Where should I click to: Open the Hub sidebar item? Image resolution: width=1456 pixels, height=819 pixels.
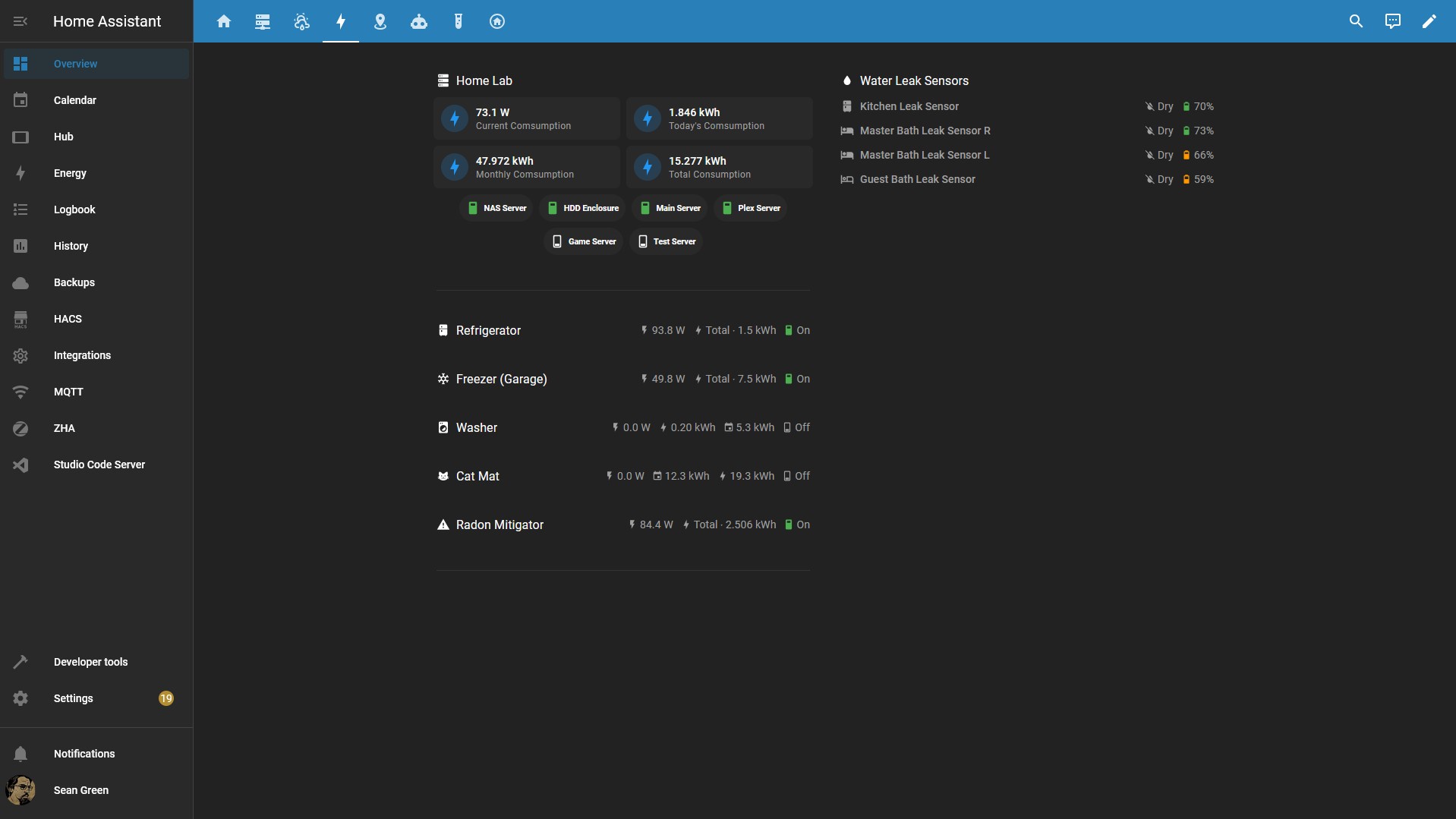[x=96, y=137]
